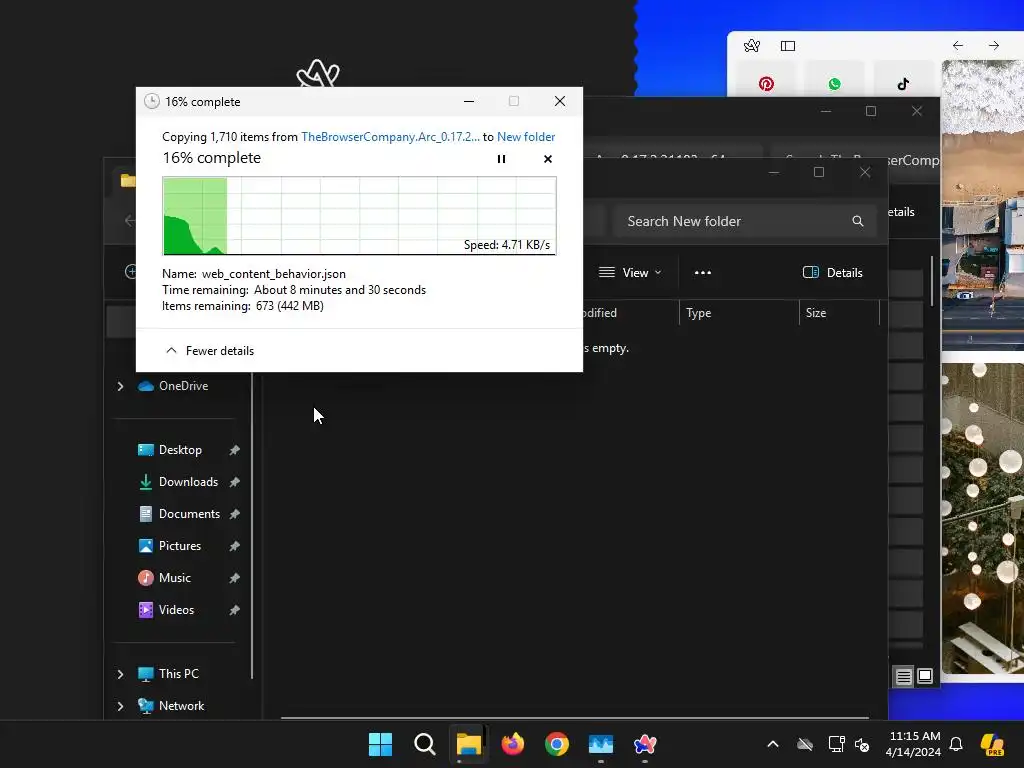Open the muted volume tray icon
Screen dimensions: 1024x768
point(862,744)
